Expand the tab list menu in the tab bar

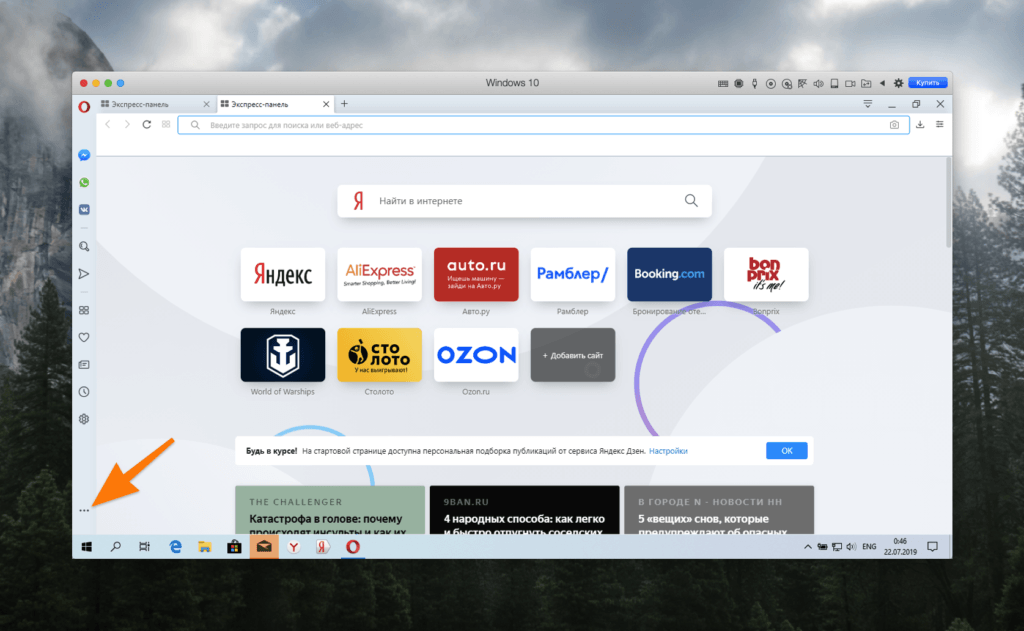[867, 104]
